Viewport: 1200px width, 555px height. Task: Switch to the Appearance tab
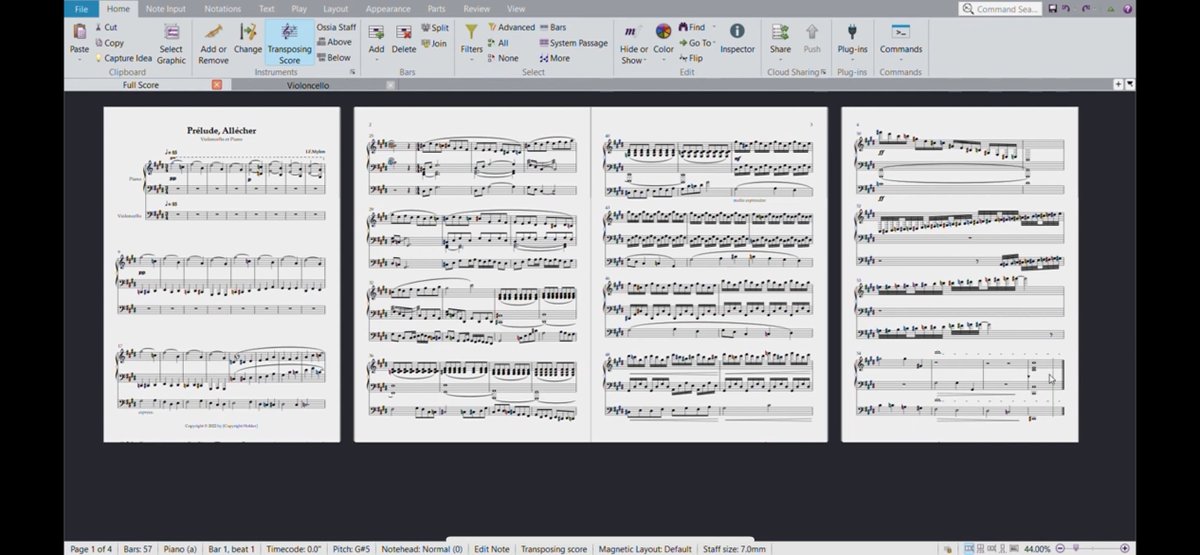pyautogui.click(x=388, y=9)
